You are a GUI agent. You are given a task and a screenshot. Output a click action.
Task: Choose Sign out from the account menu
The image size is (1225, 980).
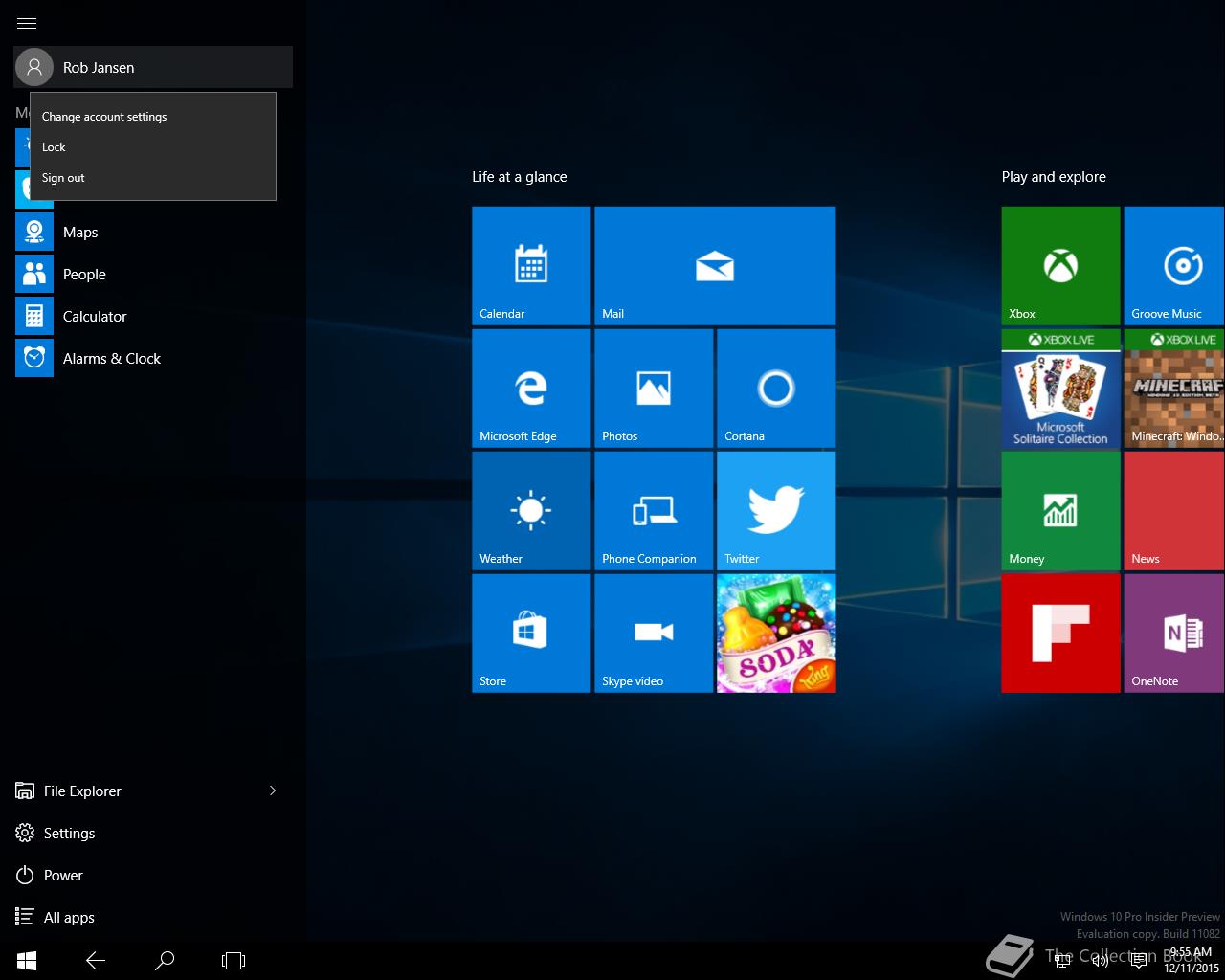[x=153, y=178]
